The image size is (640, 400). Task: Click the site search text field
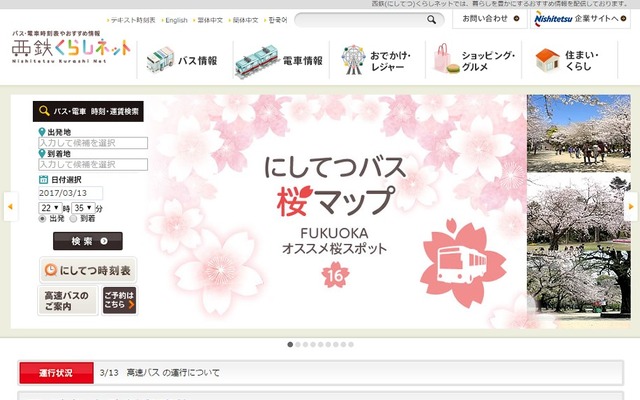pos(361,20)
